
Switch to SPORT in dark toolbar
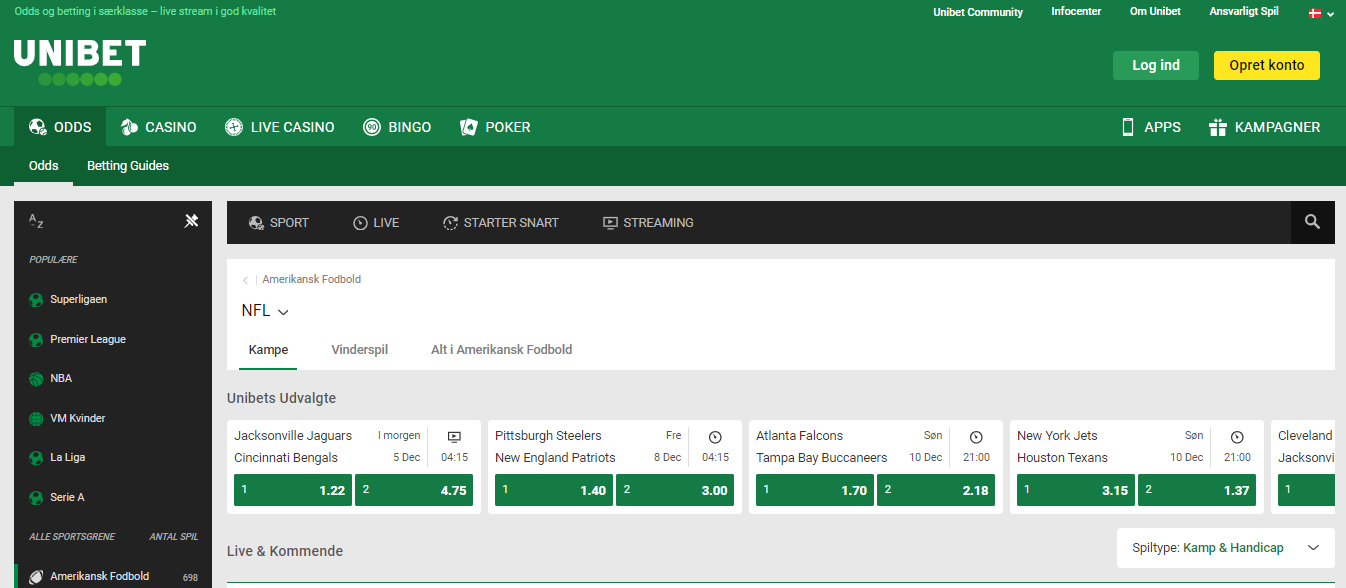coord(279,222)
